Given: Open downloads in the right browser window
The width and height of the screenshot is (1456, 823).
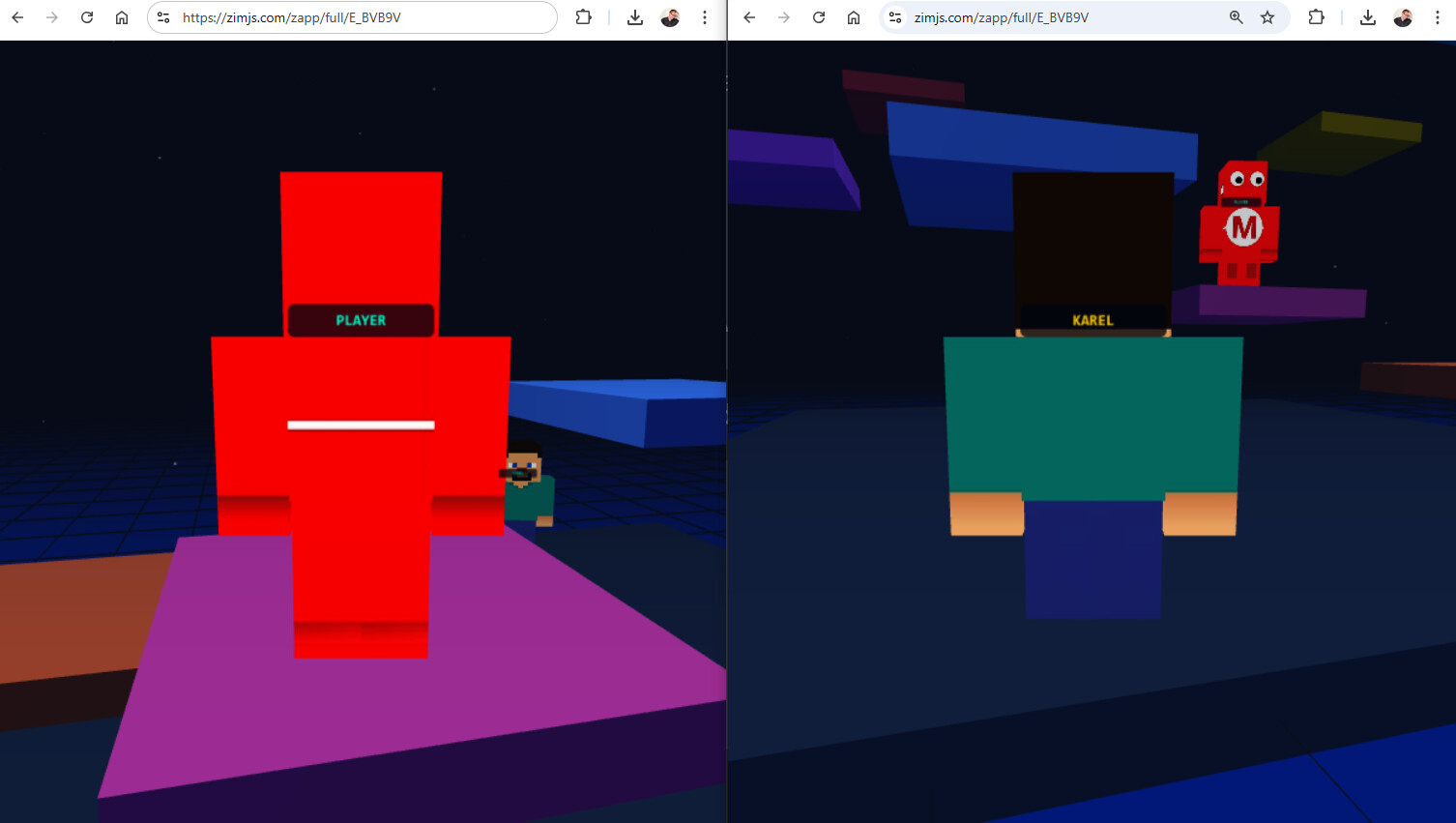Looking at the screenshot, I should [1368, 17].
